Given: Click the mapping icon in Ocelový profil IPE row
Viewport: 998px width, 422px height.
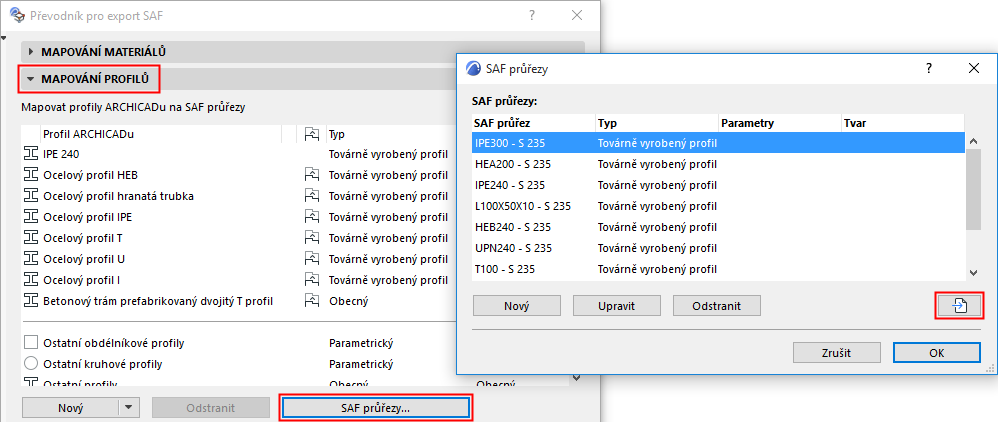Looking at the screenshot, I should pos(311,216).
